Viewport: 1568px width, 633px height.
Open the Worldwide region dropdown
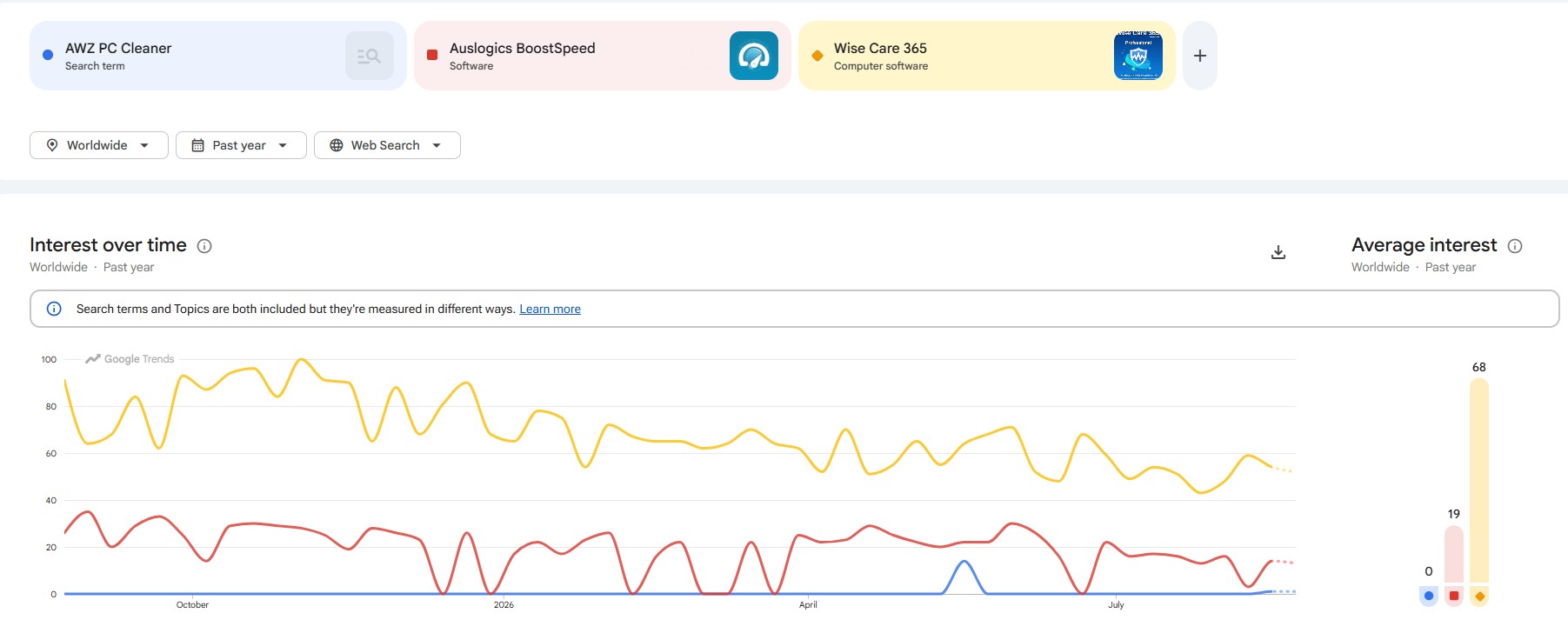pos(99,145)
